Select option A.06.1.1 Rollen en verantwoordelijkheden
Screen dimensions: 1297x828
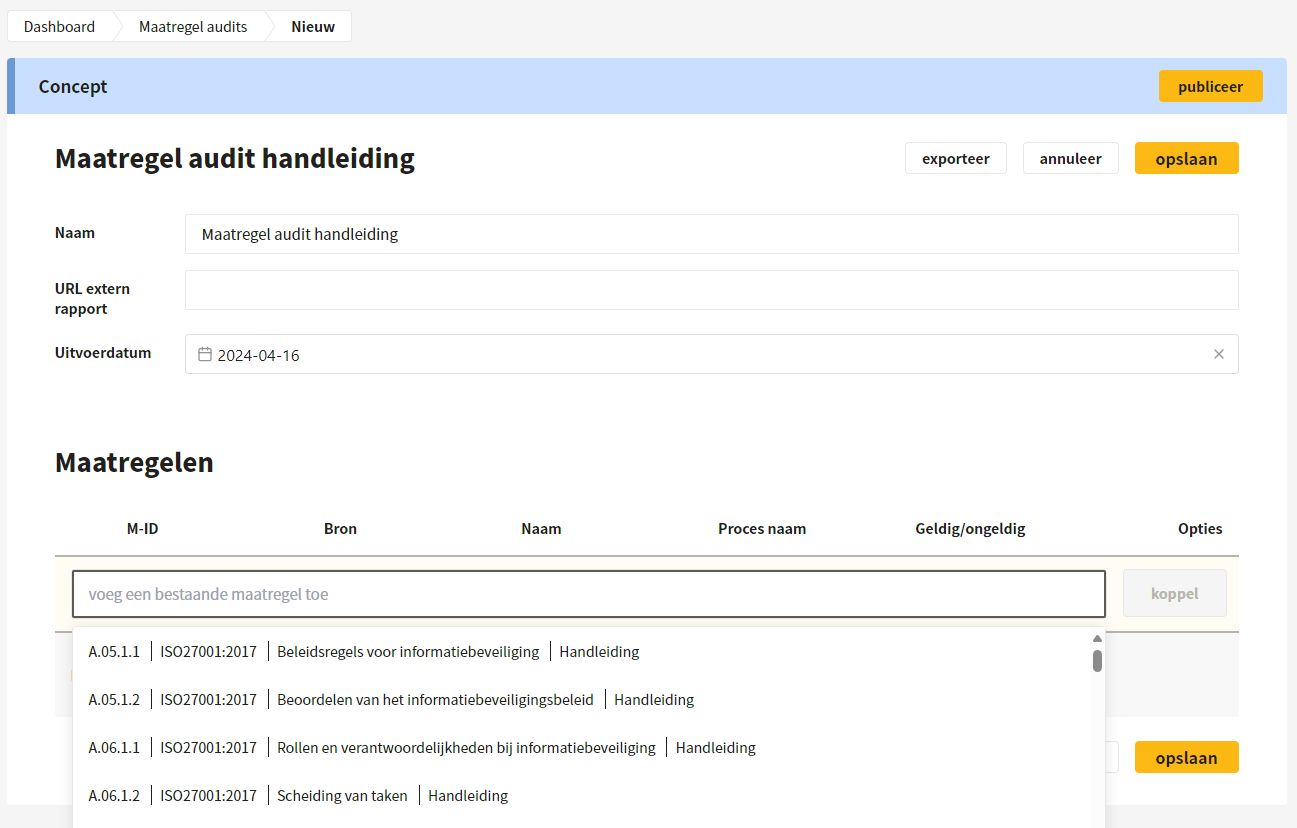(581, 748)
